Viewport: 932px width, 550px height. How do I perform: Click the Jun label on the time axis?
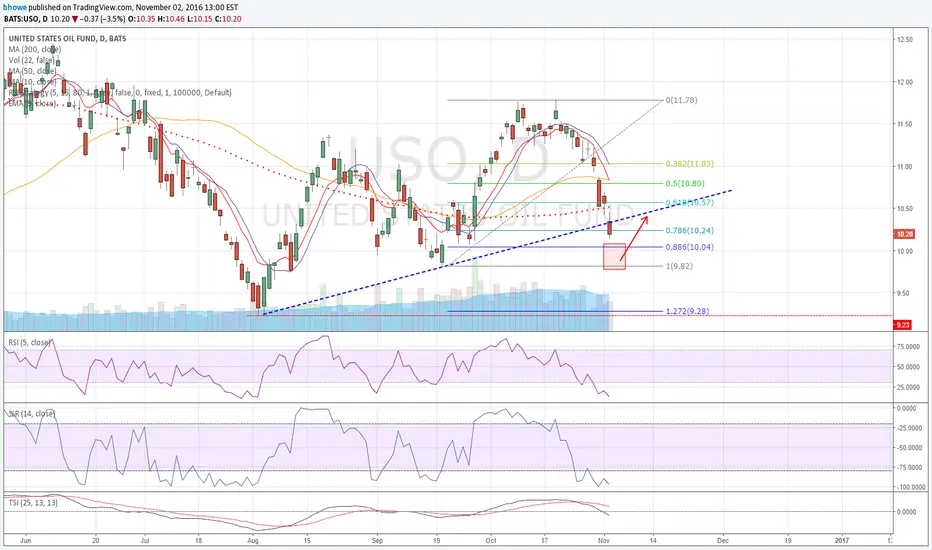[25, 540]
